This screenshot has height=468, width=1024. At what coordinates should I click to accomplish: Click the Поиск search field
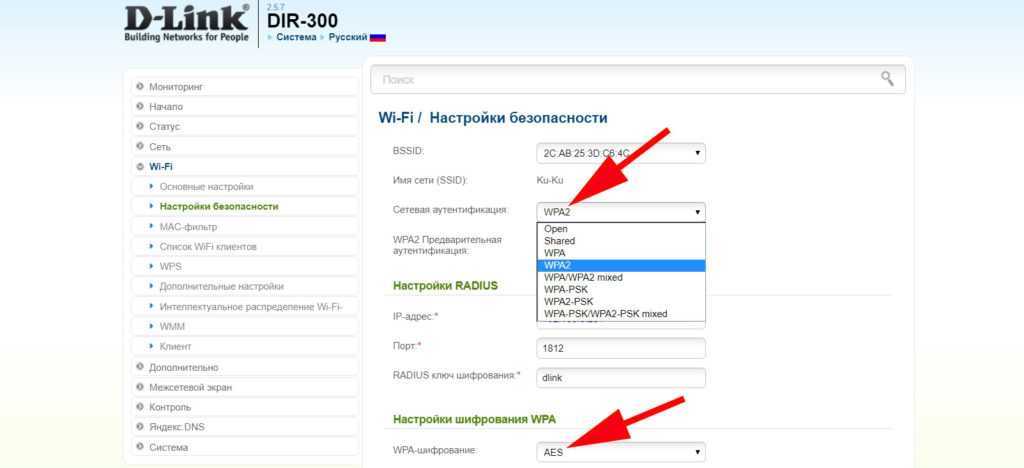coord(620,79)
